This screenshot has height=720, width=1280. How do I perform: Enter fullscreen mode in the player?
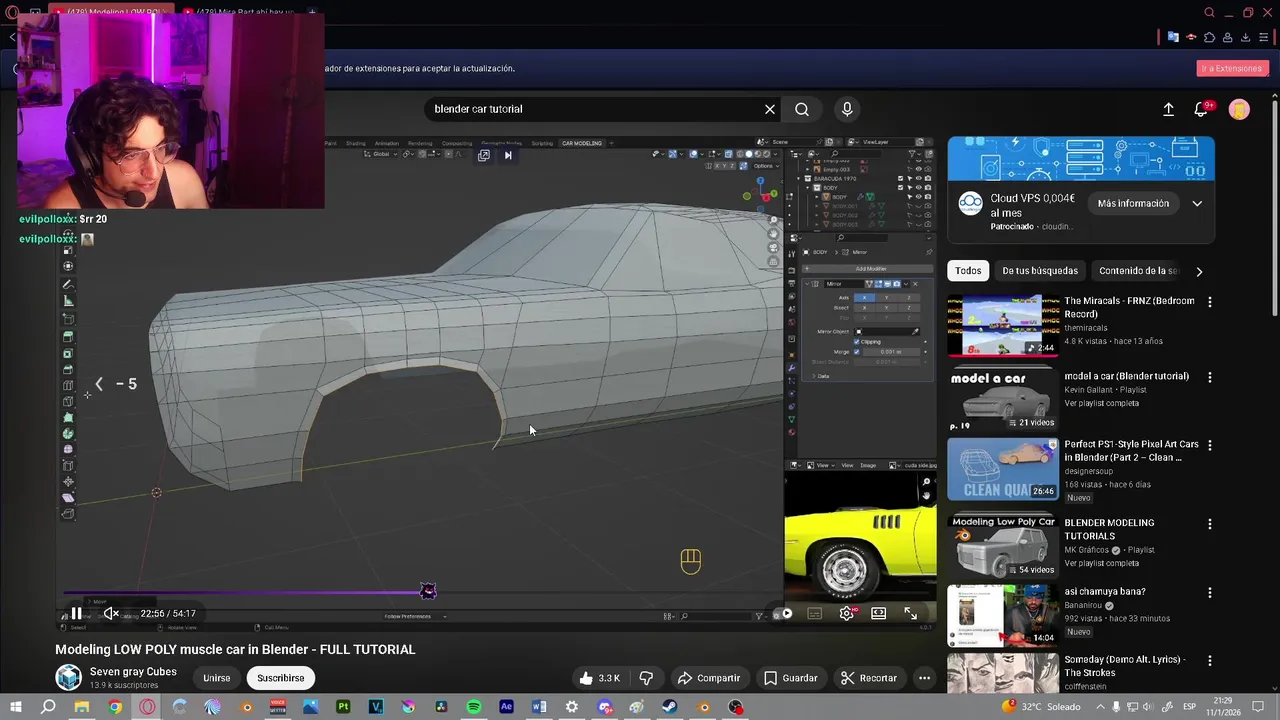911,613
